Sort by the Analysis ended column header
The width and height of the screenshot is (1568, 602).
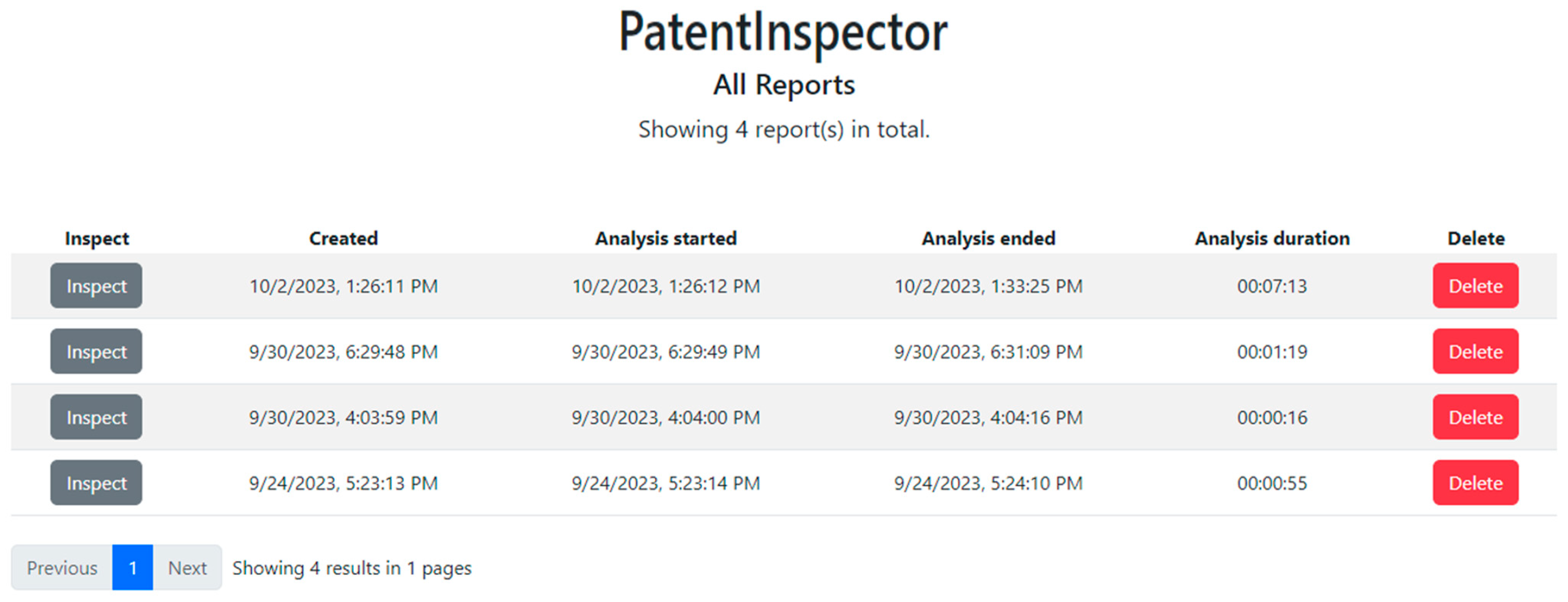(x=989, y=238)
